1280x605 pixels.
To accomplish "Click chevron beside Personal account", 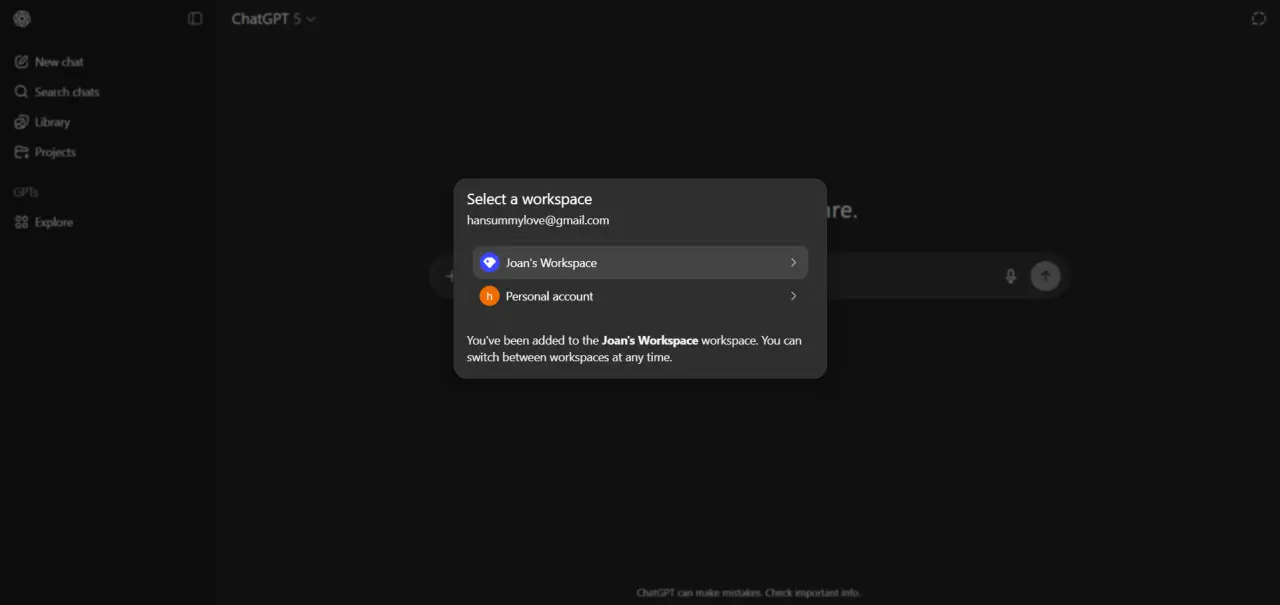I will pos(793,296).
